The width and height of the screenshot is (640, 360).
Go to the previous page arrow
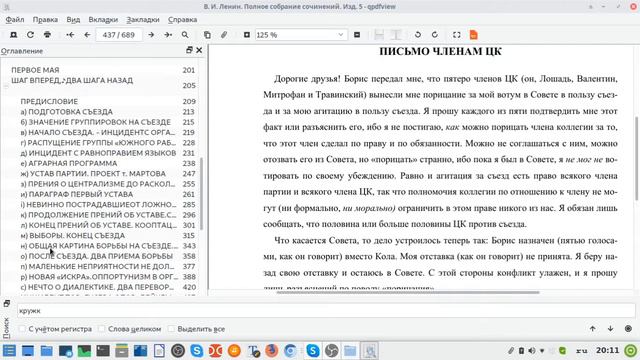87,35
